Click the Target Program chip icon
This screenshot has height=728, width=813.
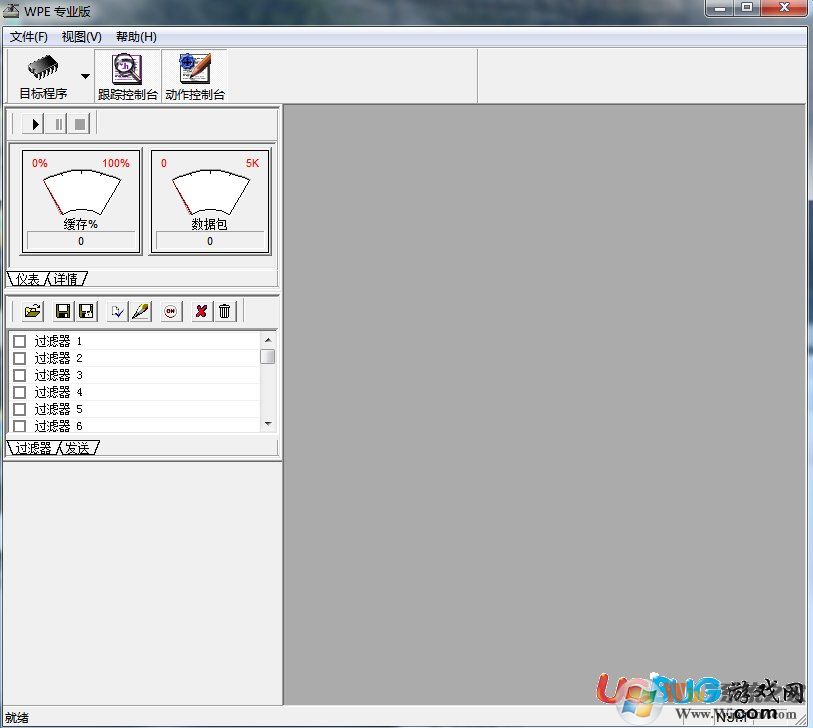[x=43, y=68]
